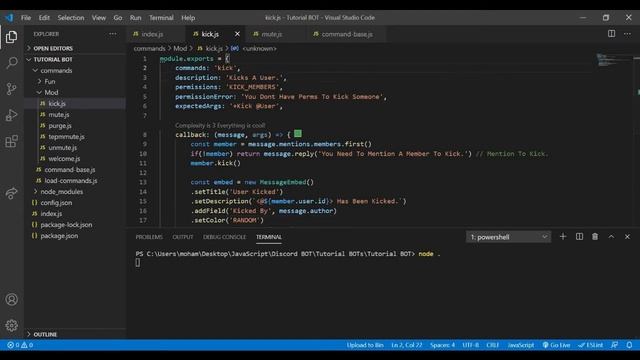Click the UTF-8 encoding selector
This screenshot has width=640, height=360.
pos(471,345)
